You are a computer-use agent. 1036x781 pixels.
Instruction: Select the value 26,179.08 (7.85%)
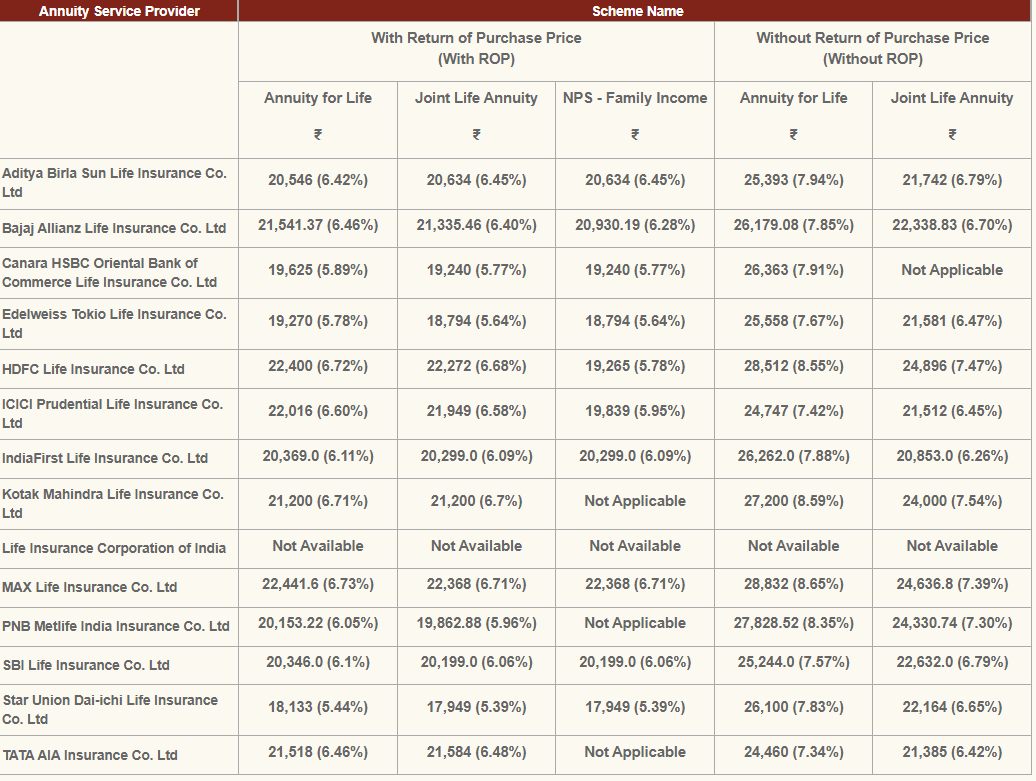794,225
